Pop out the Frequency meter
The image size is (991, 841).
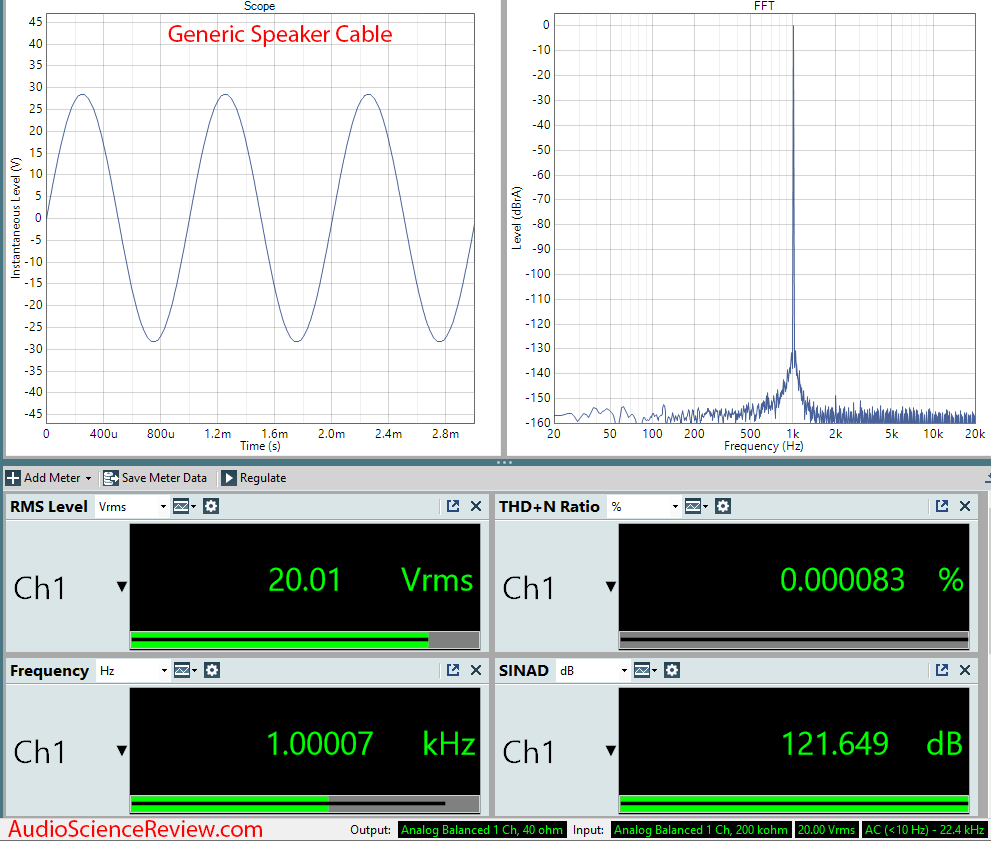(x=453, y=670)
